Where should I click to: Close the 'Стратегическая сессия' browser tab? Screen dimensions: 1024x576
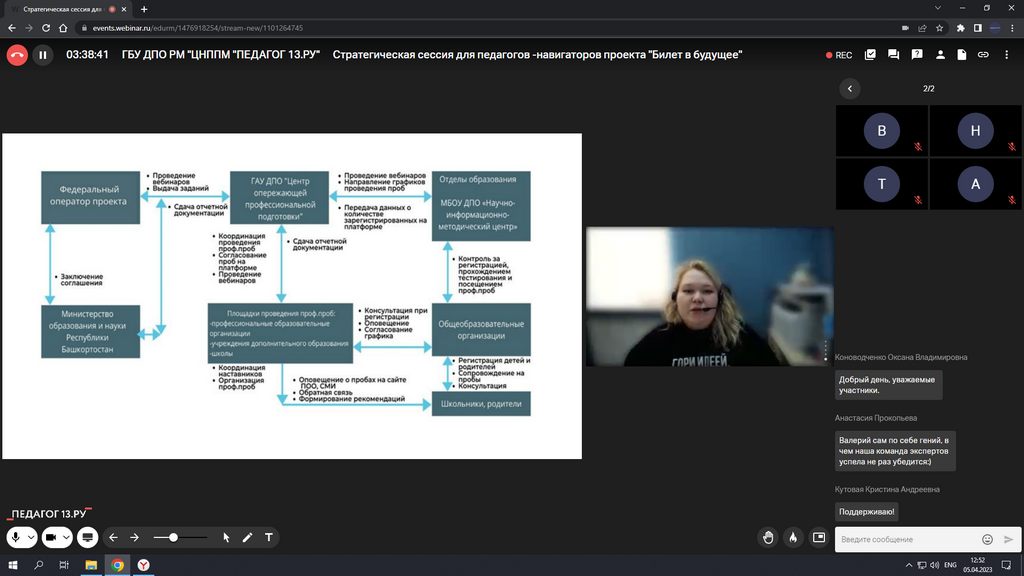pos(123,9)
